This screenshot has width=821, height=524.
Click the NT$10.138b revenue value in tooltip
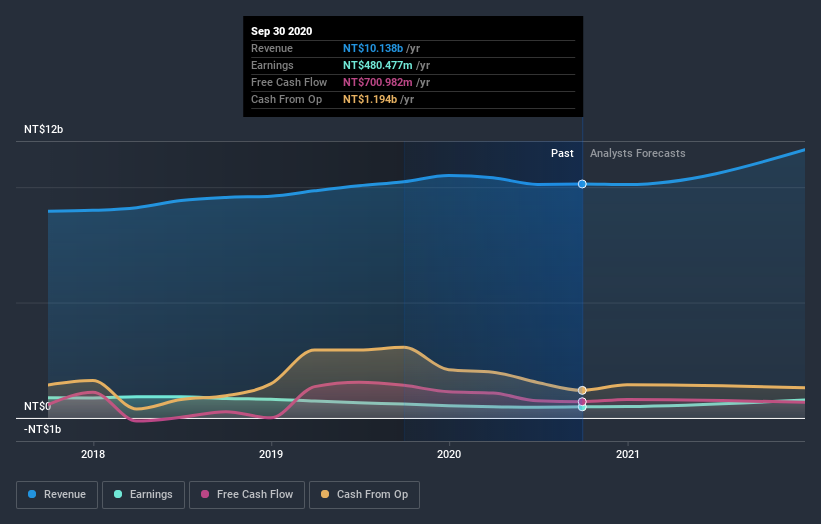[x=373, y=48]
